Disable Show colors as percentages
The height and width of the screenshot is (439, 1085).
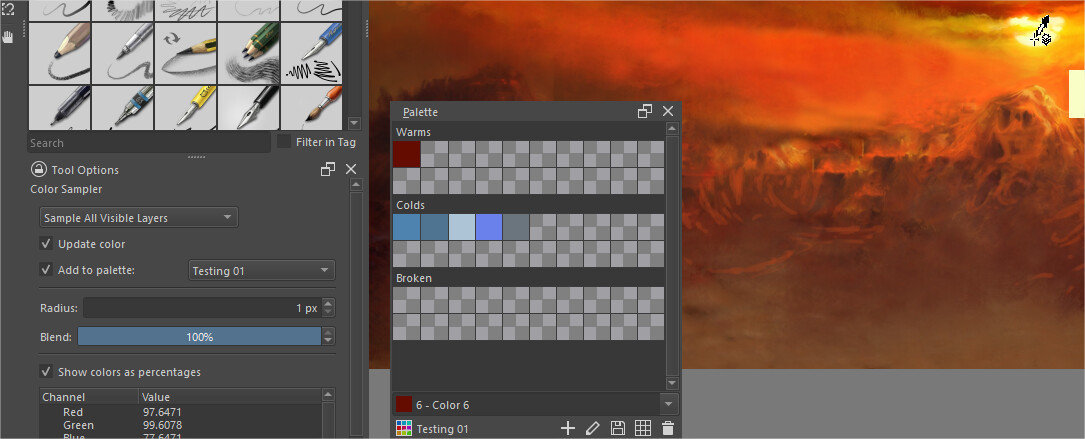coord(46,372)
